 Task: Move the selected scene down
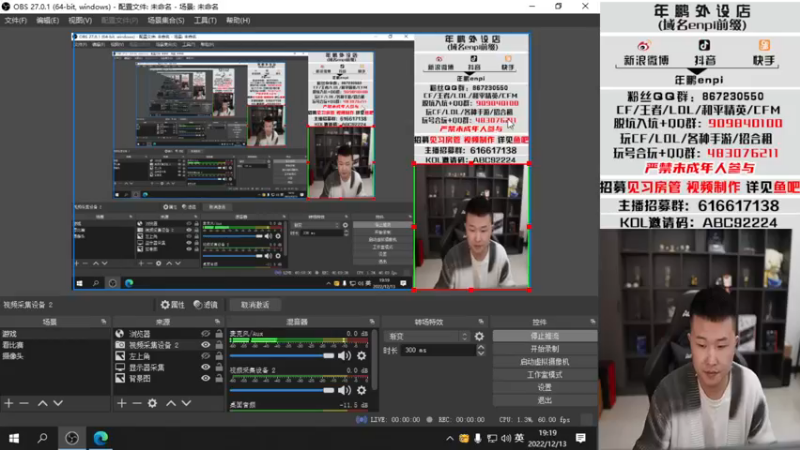[58, 403]
